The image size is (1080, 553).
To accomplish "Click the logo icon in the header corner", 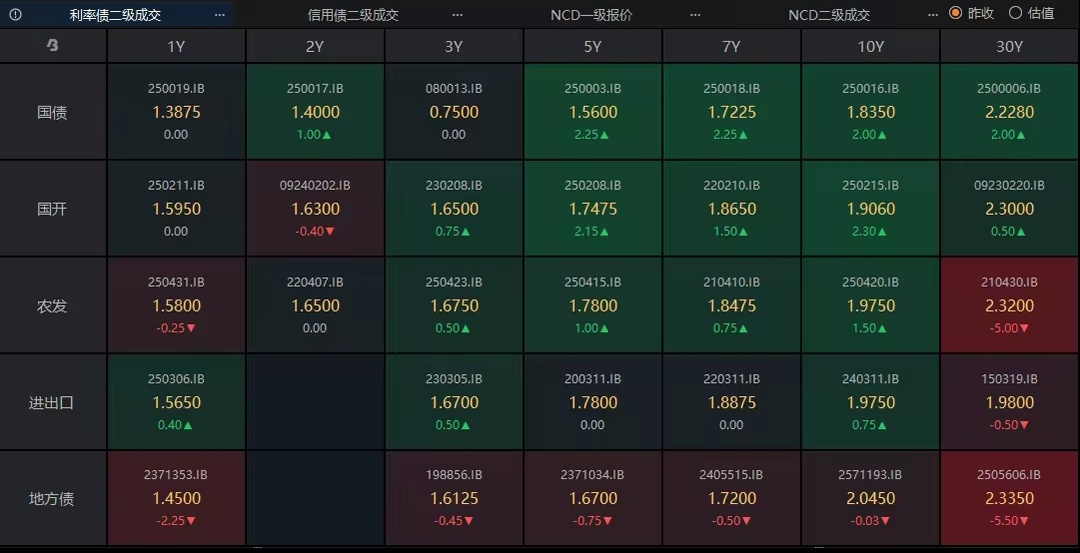I will (x=53, y=46).
